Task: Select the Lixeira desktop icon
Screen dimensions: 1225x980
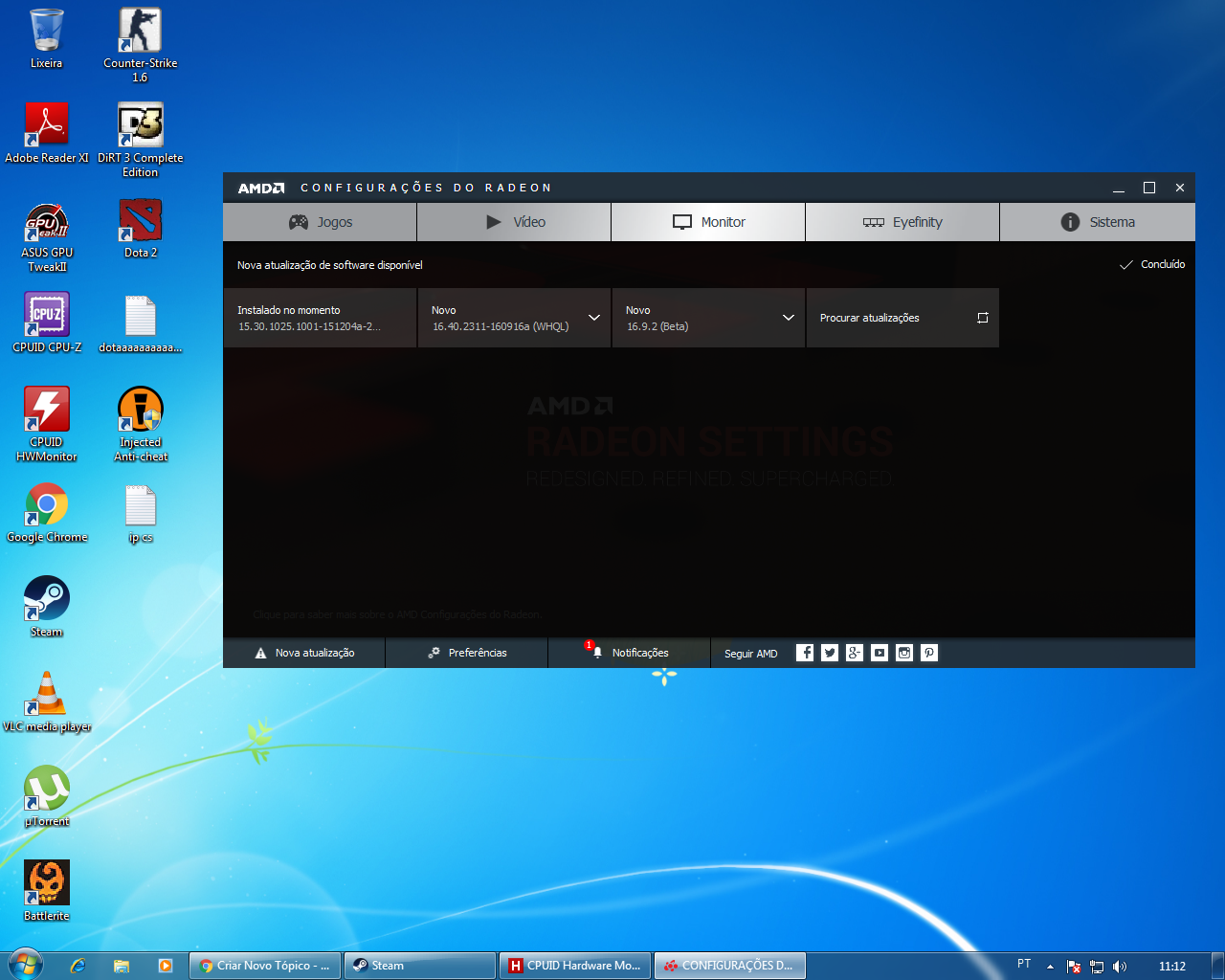Action: [x=46, y=39]
